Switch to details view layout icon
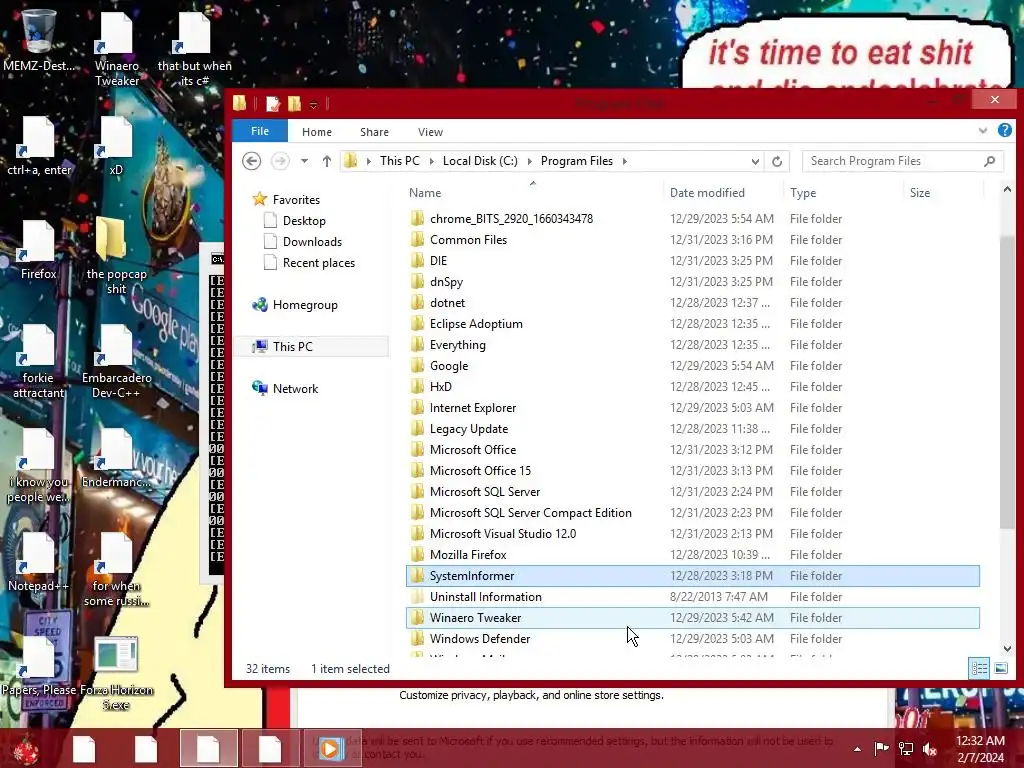Image resolution: width=1024 pixels, height=768 pixels. [x=979, y=668]
